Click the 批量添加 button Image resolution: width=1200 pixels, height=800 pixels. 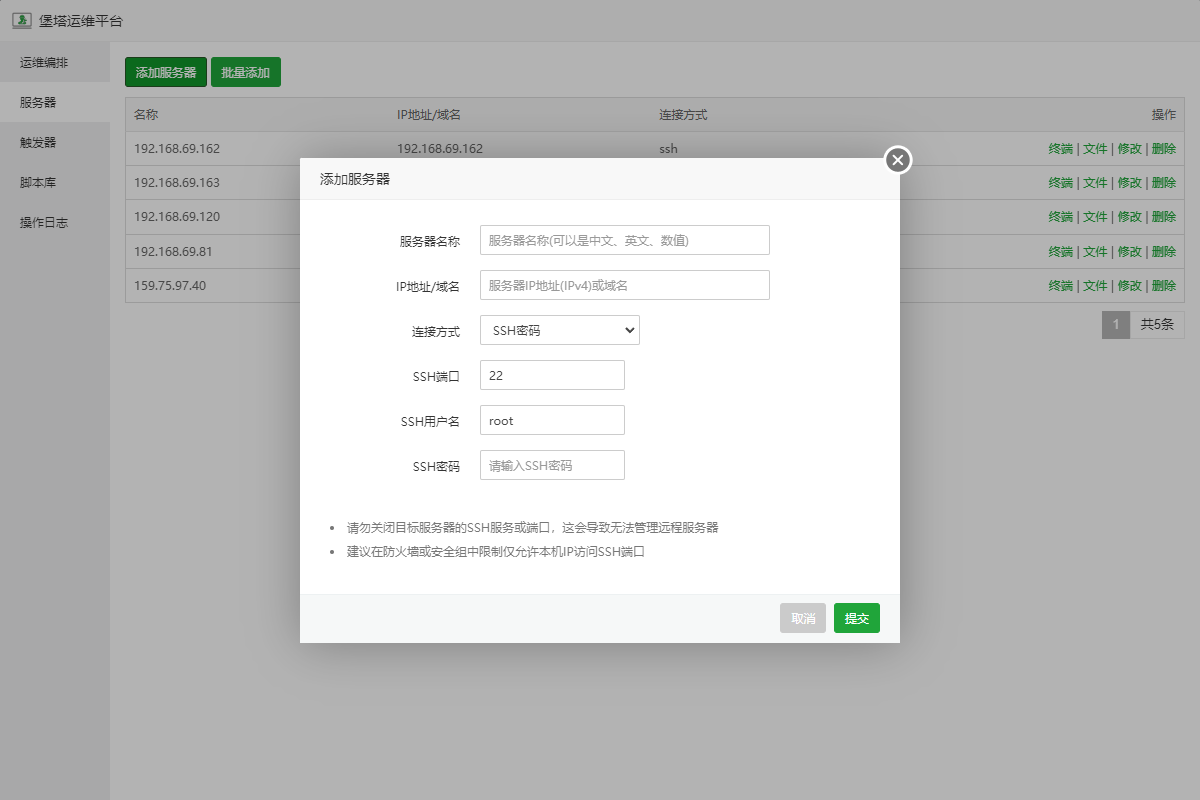click(245, 72)
